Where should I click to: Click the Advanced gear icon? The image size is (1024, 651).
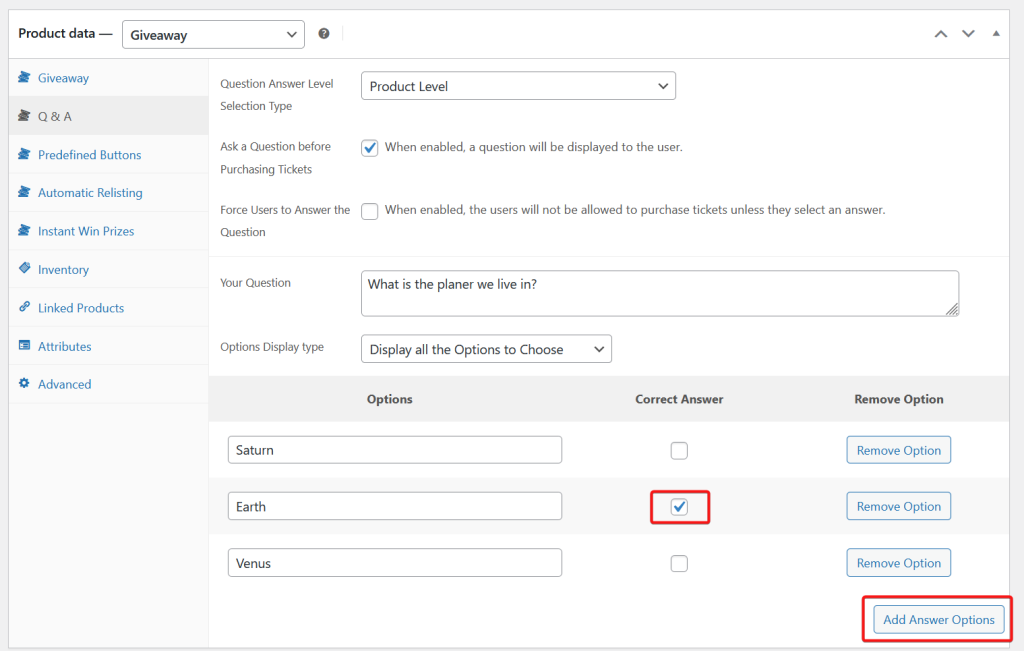click(25, 384)
